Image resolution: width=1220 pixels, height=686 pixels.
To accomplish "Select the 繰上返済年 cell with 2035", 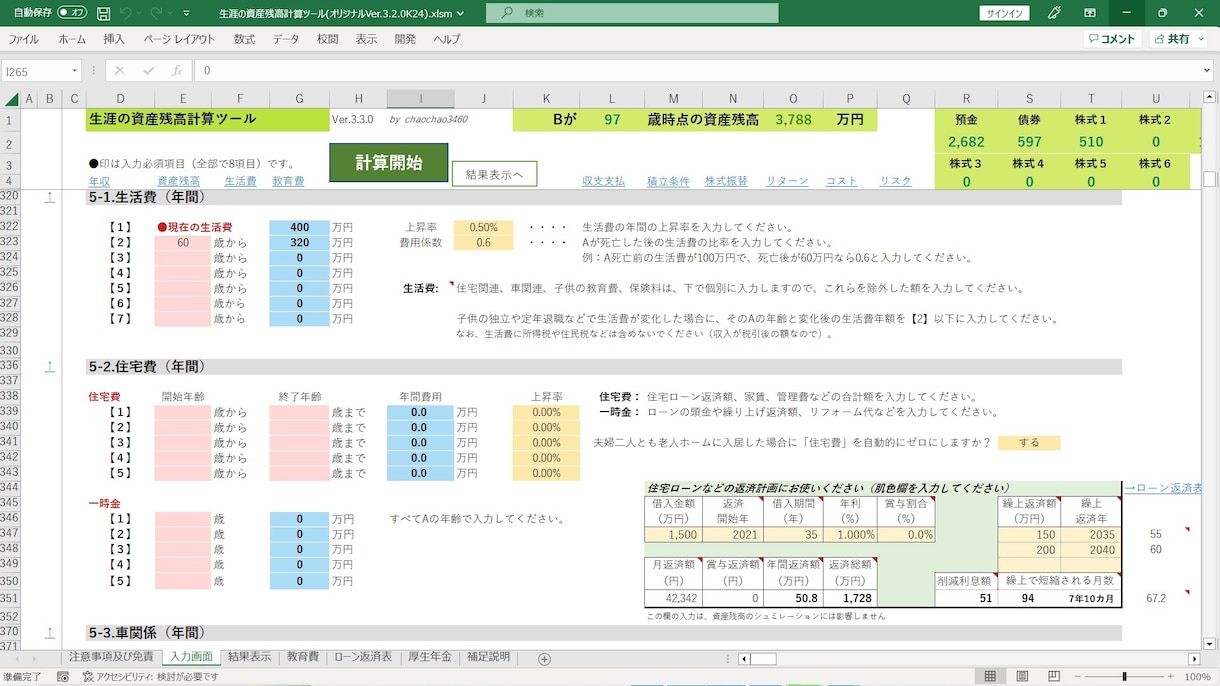I will (x=1090, y=535).
